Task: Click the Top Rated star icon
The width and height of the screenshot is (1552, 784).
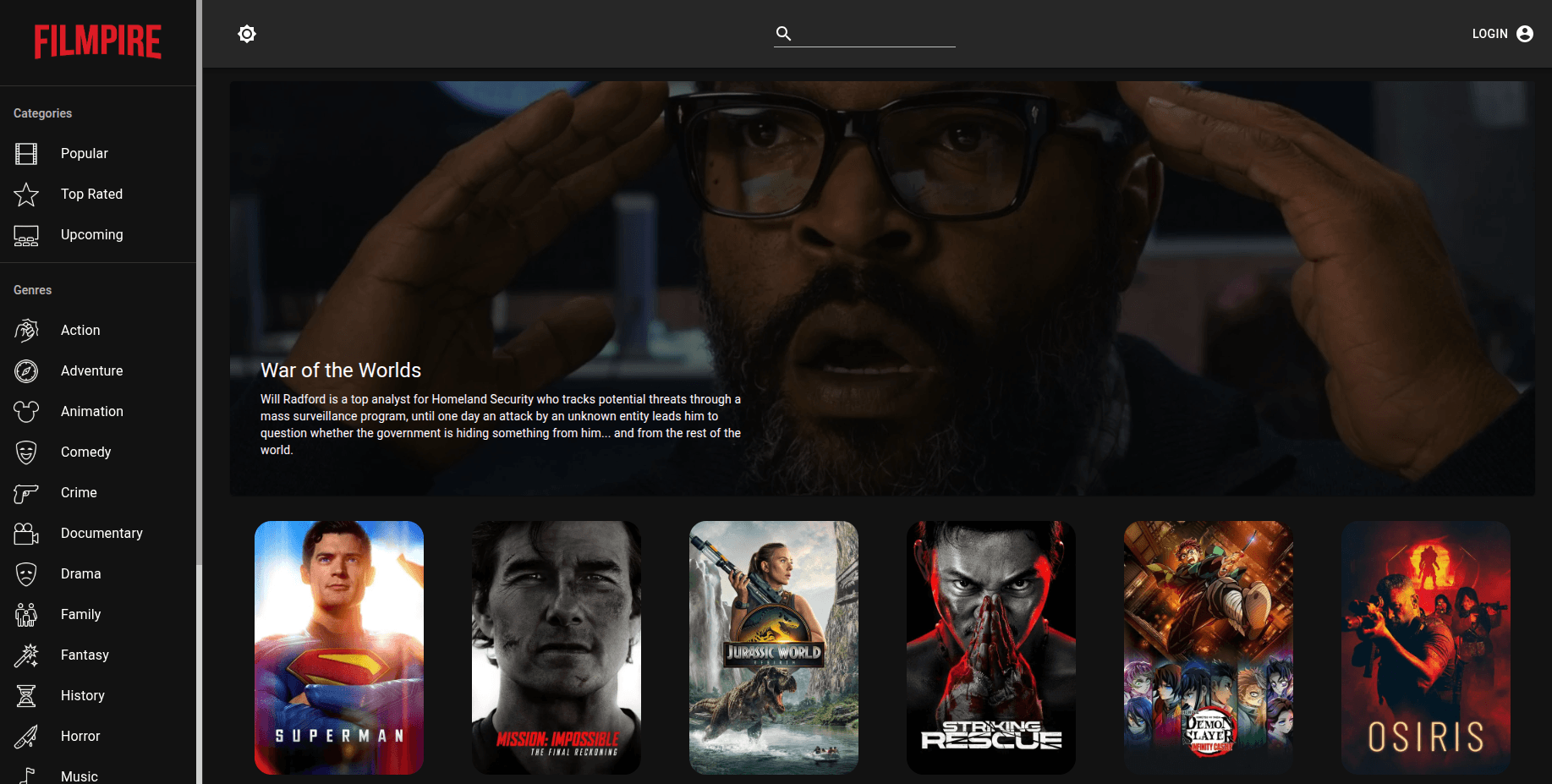Action: pos(26,195)
